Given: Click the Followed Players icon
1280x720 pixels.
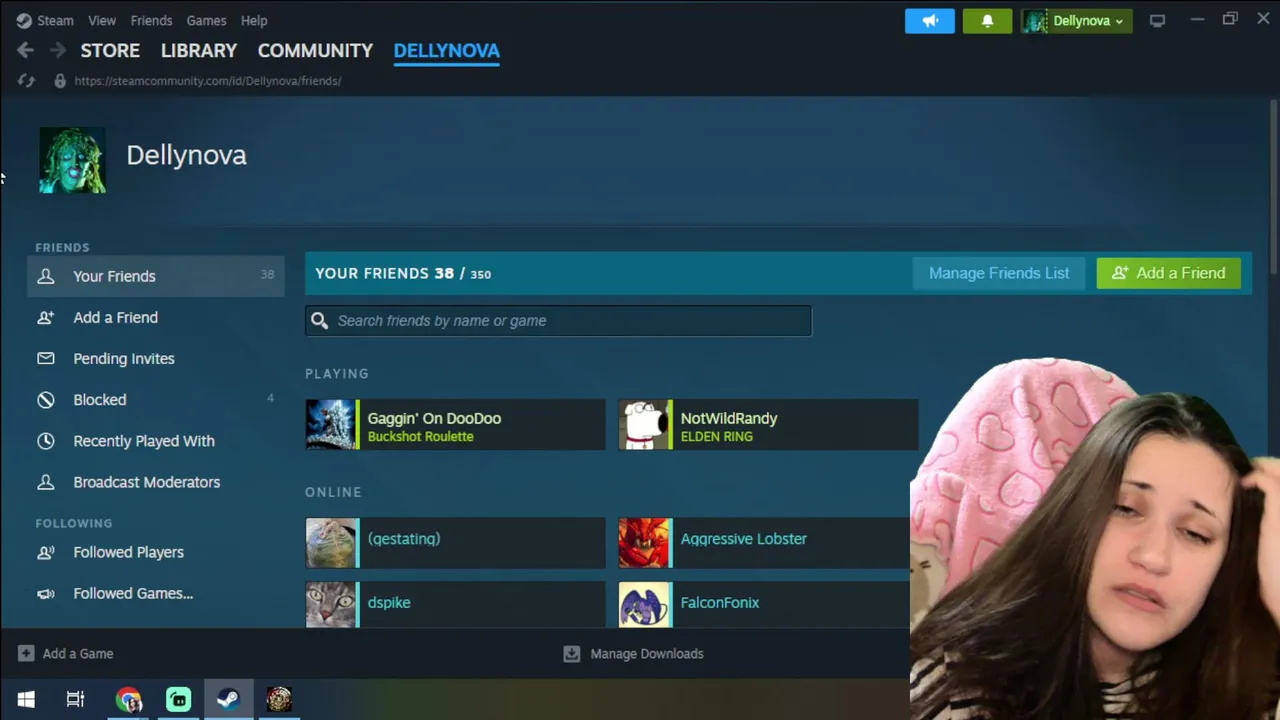Looking at the screenshot, I should click(46, 552).
